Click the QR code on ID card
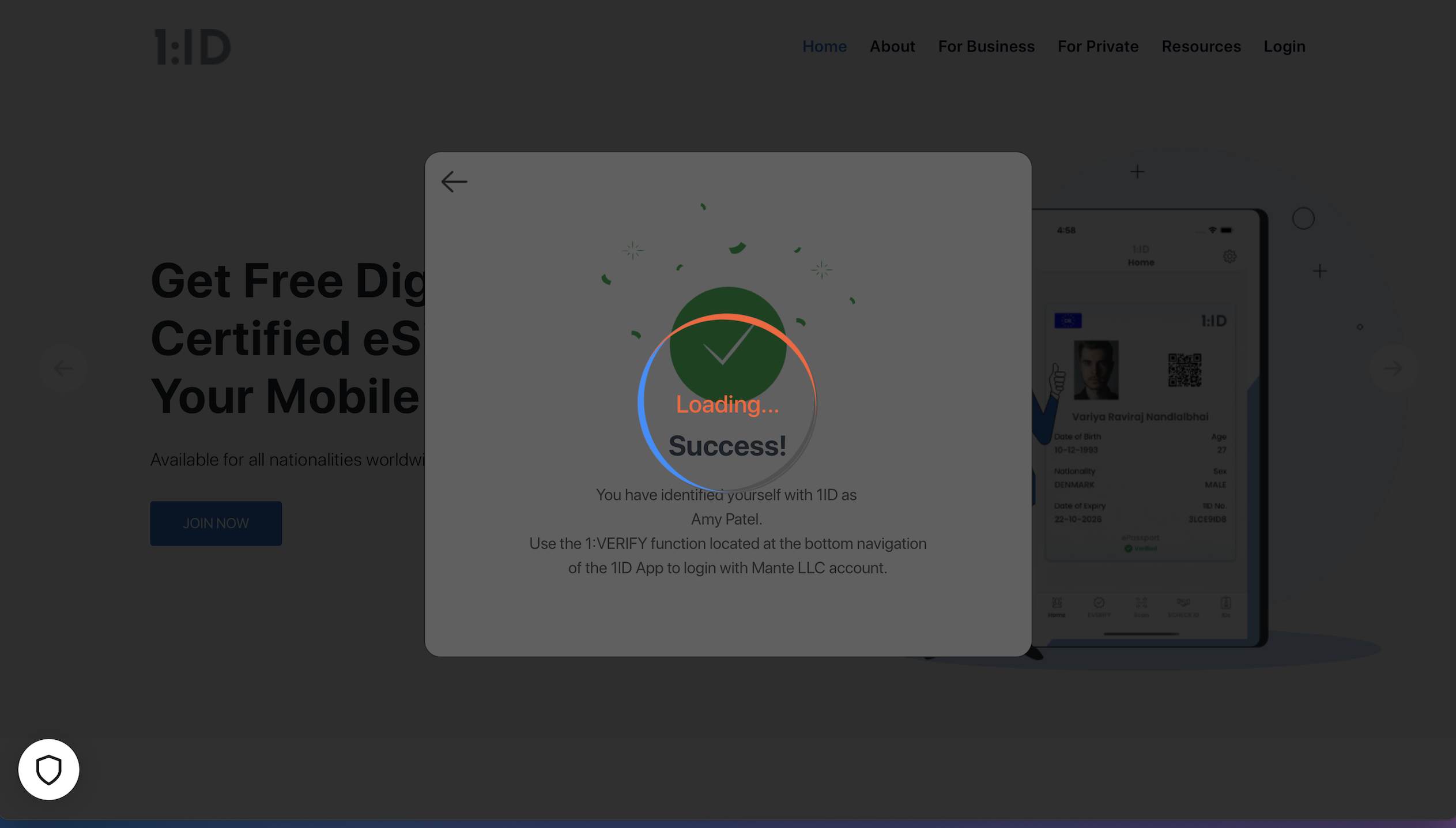The height and width of the screenshot is (828, 1456). 1185,370
